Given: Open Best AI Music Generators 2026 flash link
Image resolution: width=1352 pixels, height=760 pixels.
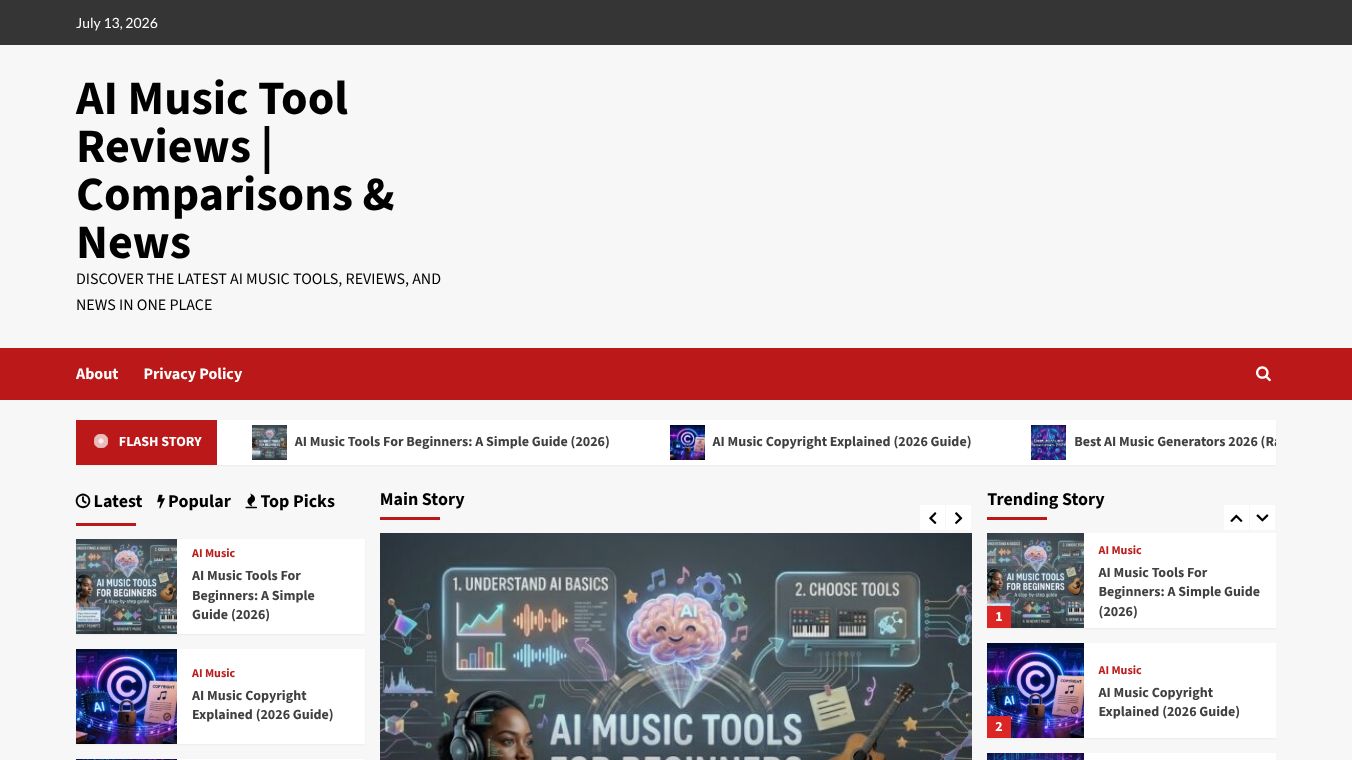Looking at the screenshot, I should pyautogui.click(x=1174, y=442).
